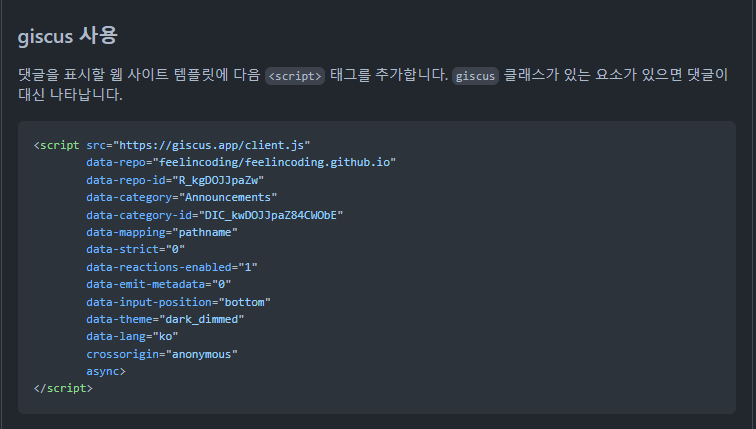
Task: Click the data-lang="ko" line
Action: 132,336
